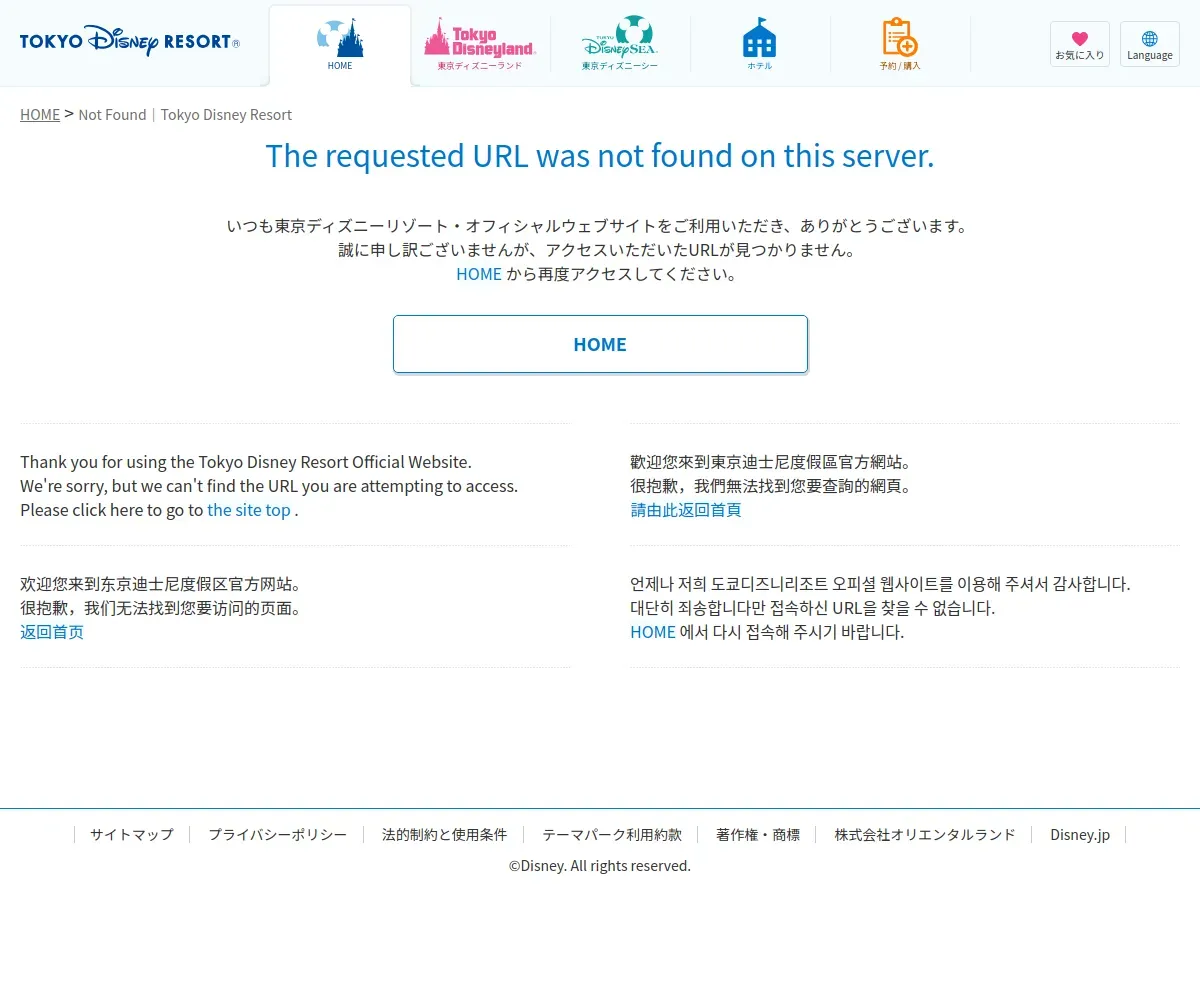Image resolution: width=1200 pixels, height=1000 pixels.
Task: Open the Tokyo DisneySea tab
Action: (x=620, y=45)
